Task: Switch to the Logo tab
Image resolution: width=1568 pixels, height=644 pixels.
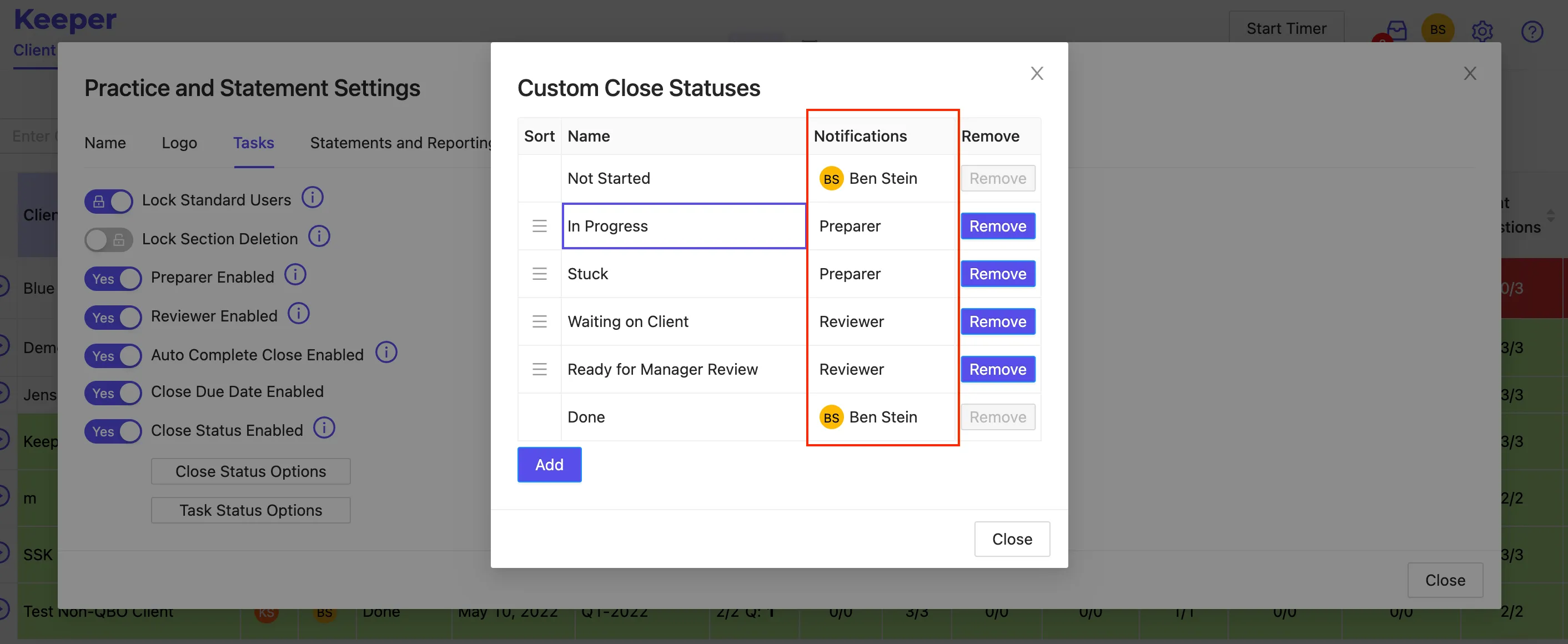Action: click(x=179, y=143)
